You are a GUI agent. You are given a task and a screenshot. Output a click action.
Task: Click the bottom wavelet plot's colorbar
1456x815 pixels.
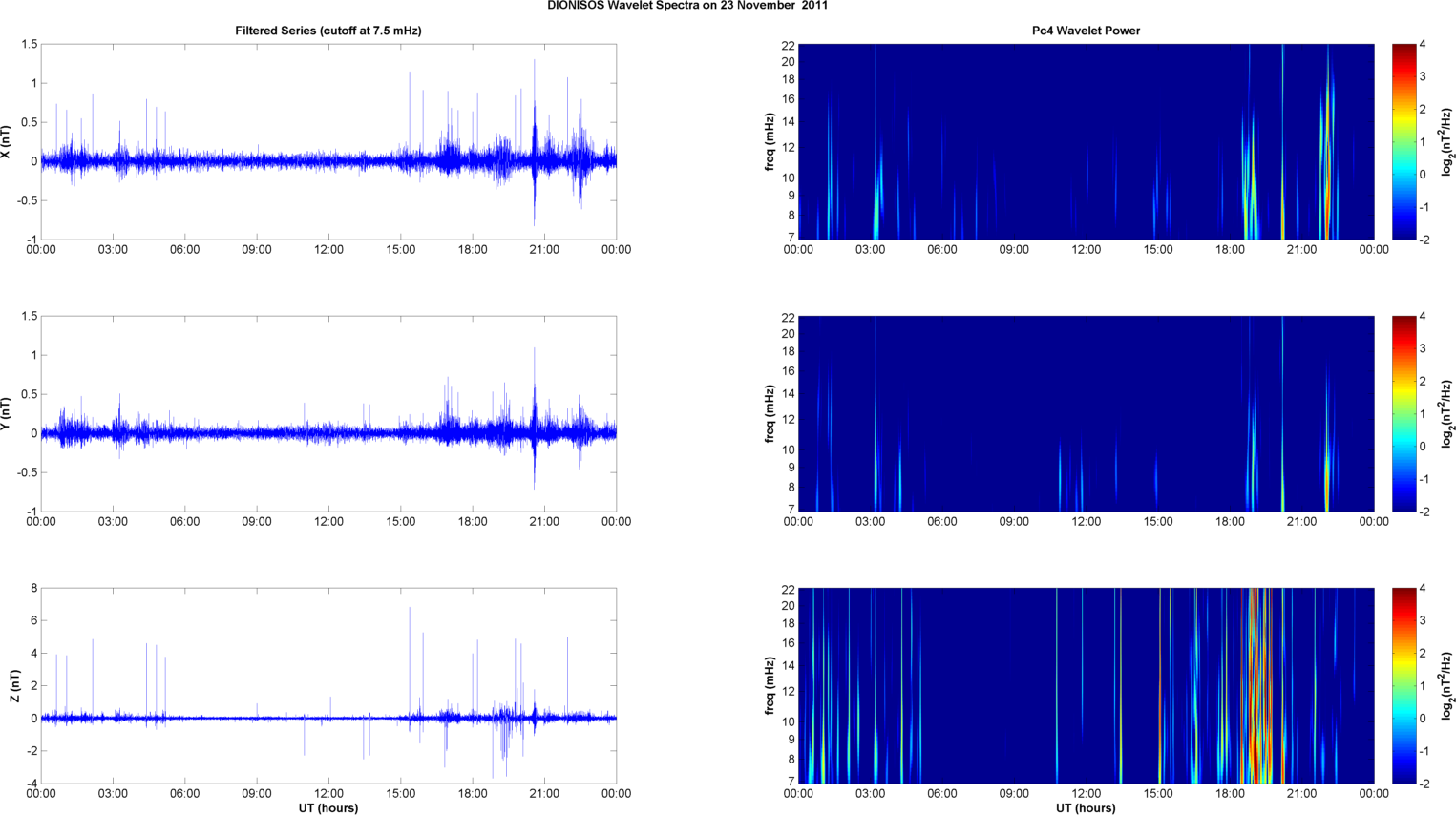click(x=1403, y=686)
